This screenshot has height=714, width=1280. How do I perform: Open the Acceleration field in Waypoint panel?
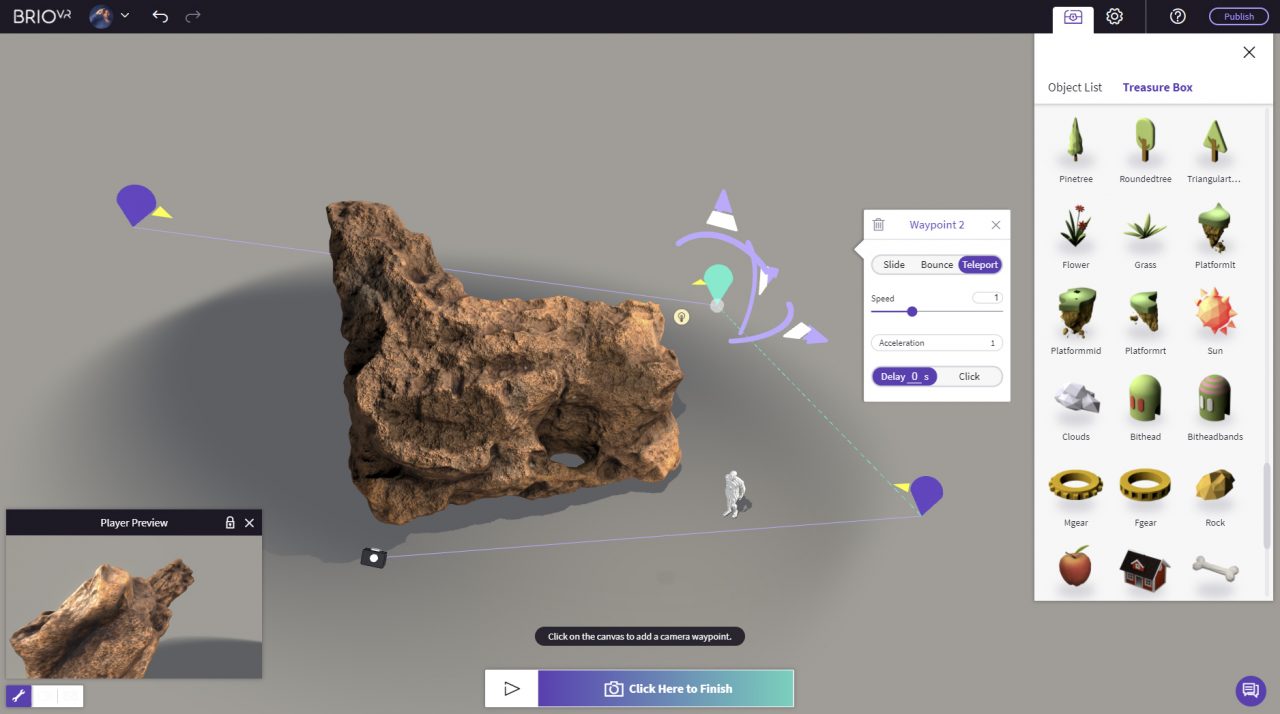936,343
